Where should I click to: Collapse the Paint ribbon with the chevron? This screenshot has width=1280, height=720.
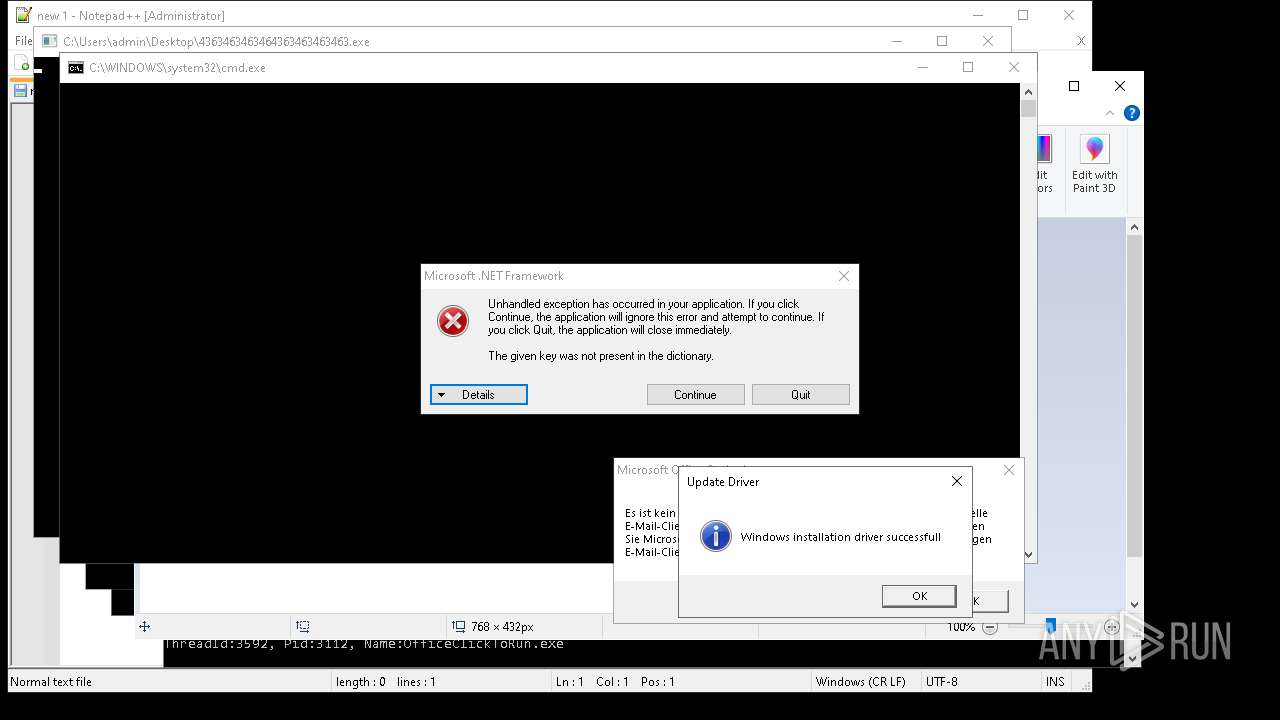pyautogui.click(x=1110, y=113)
